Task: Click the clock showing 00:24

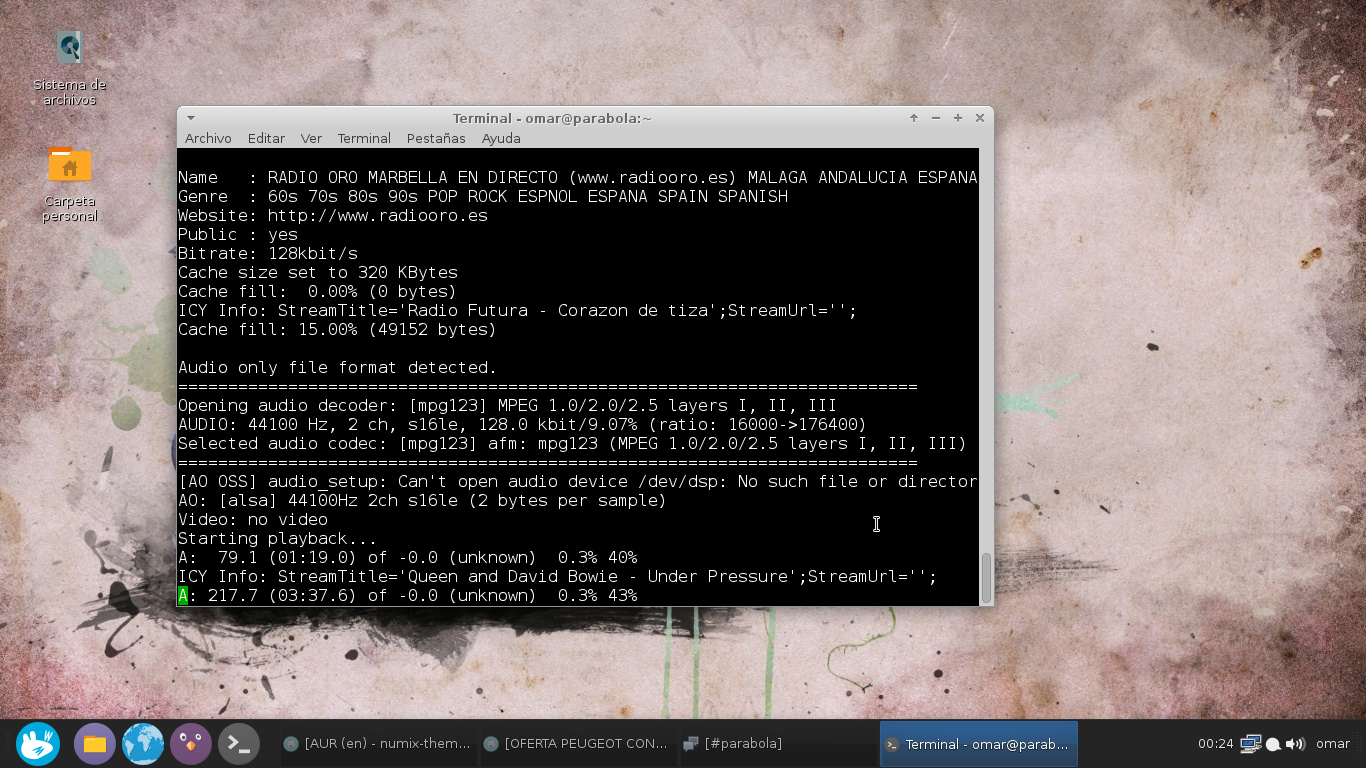Action: (1215, 744)
